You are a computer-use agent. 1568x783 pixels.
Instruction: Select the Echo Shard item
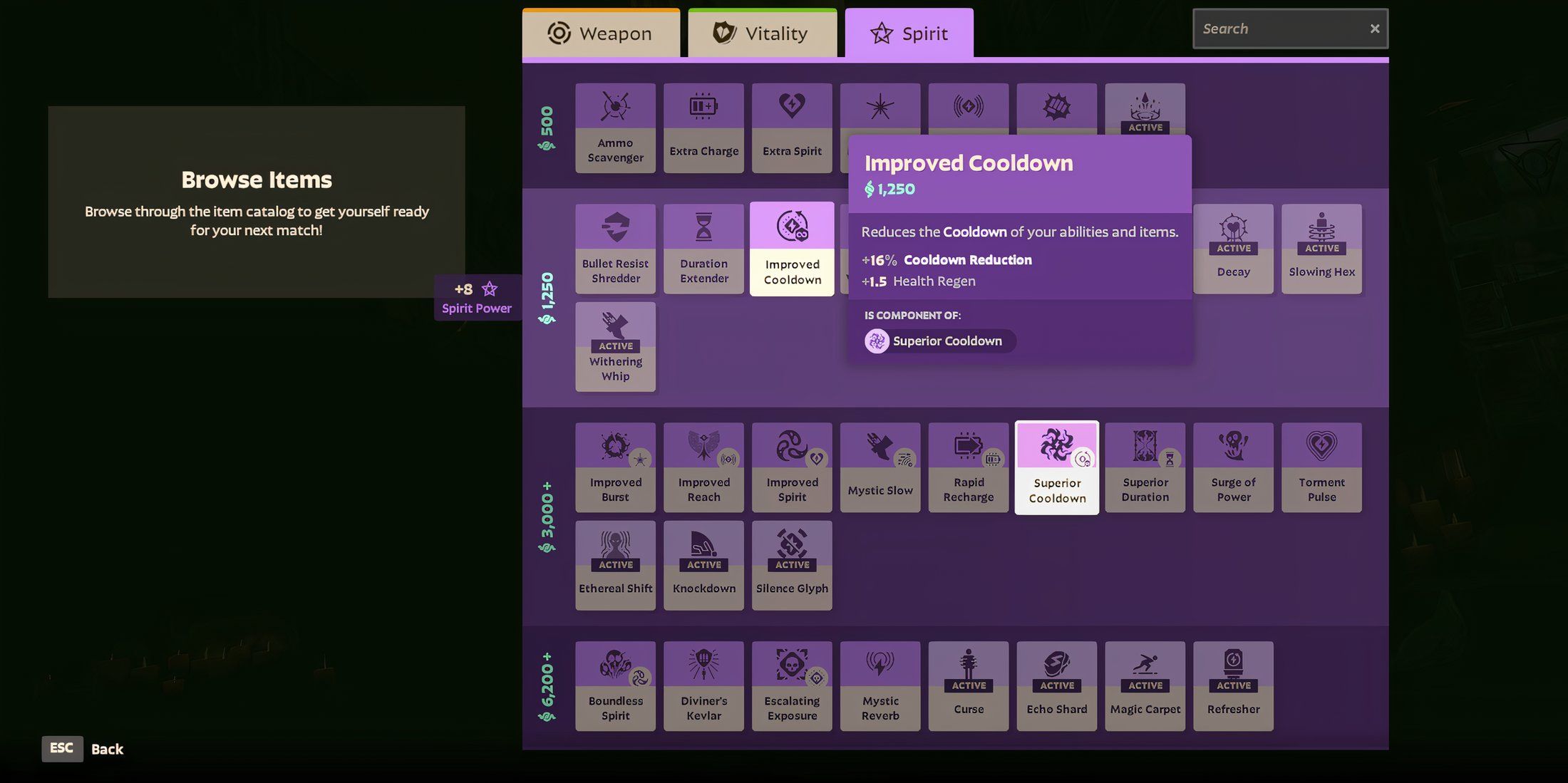coord(1057,686)
